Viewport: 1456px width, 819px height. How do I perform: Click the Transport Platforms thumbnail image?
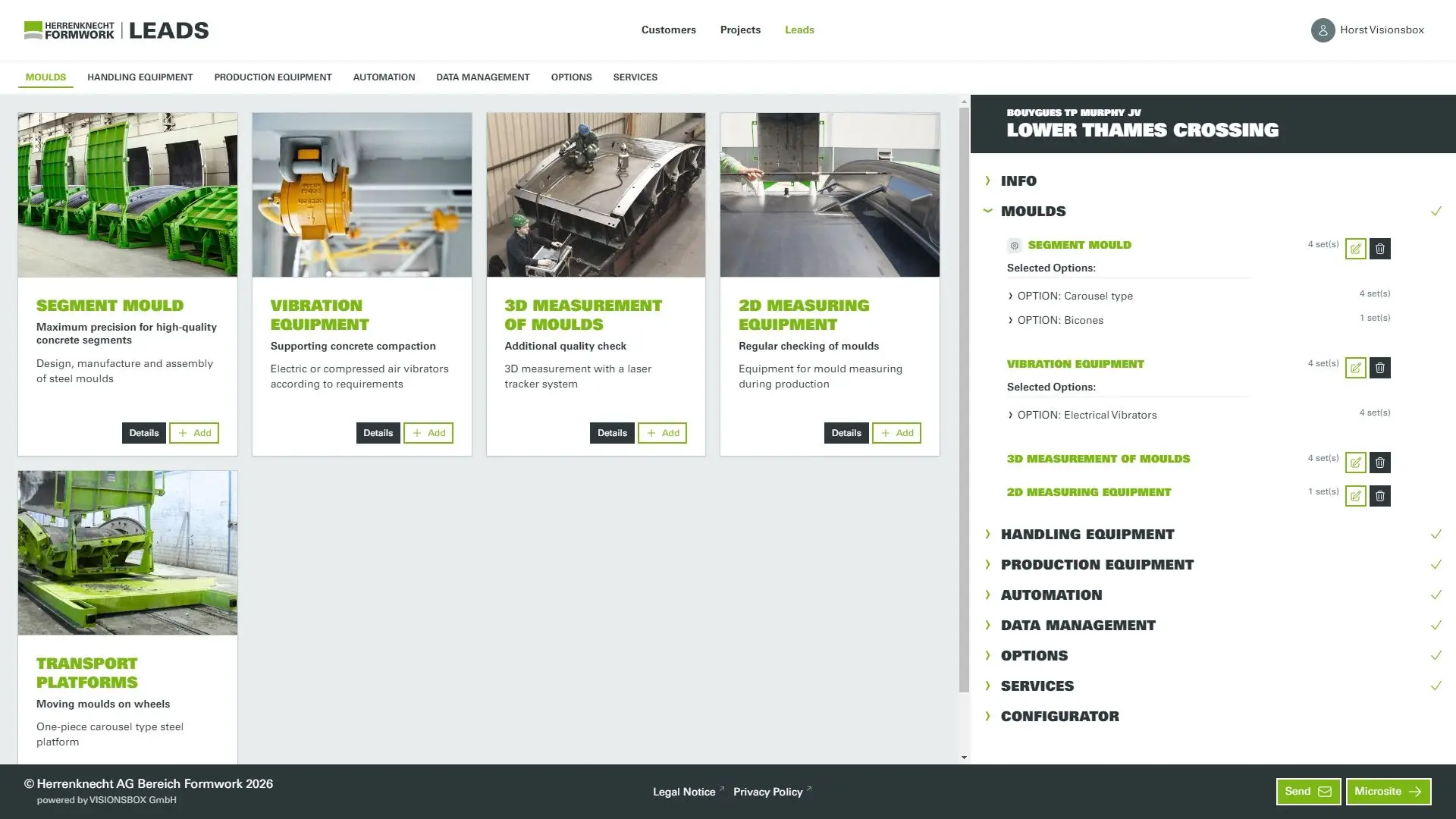tap(127, 552)
